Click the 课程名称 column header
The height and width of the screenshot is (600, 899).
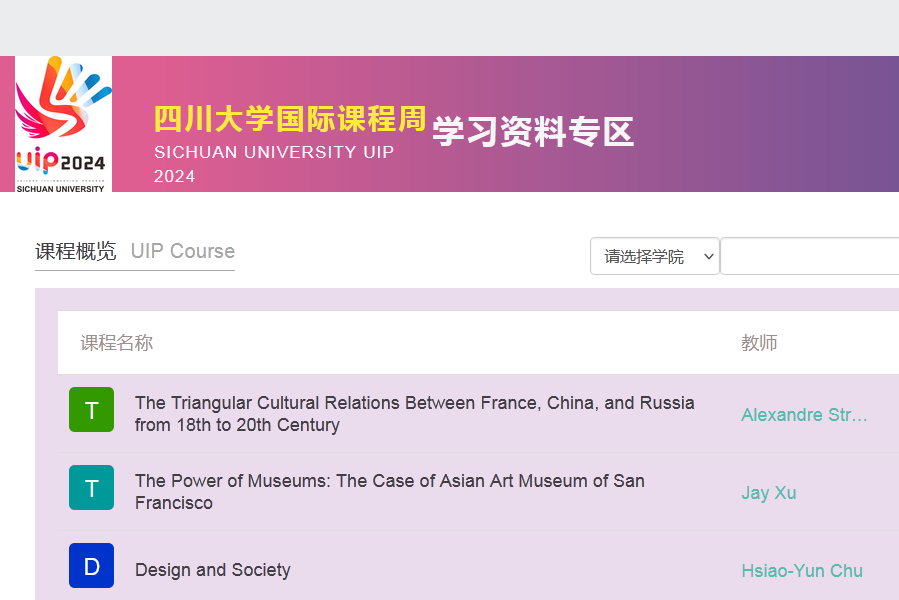point(116,343)
